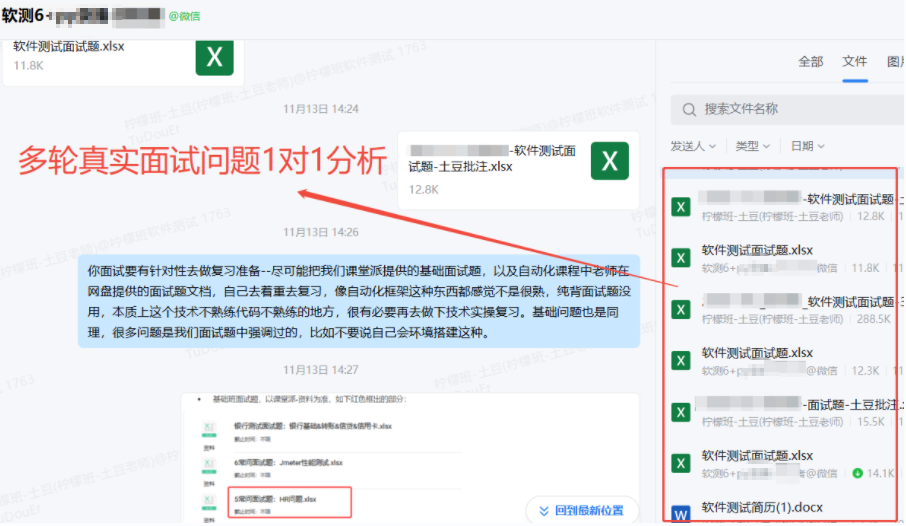Image resolution: width=906 pixels, height=526 pixels.
Task: Click 回到最新位置 to jump to latest
Action: (x=589, y=510)
